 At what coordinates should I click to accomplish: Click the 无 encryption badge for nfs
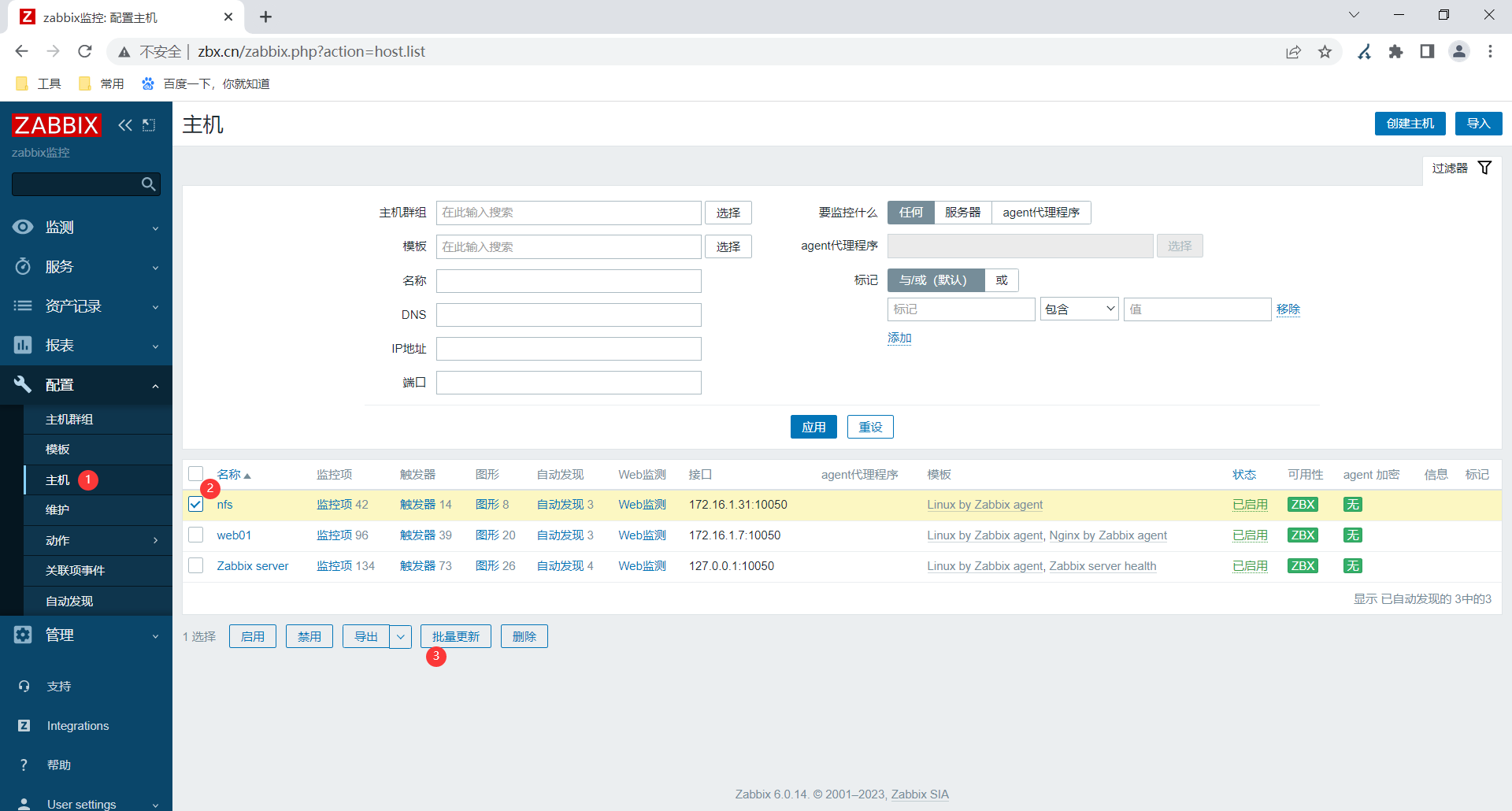[x=1353, y=505]
